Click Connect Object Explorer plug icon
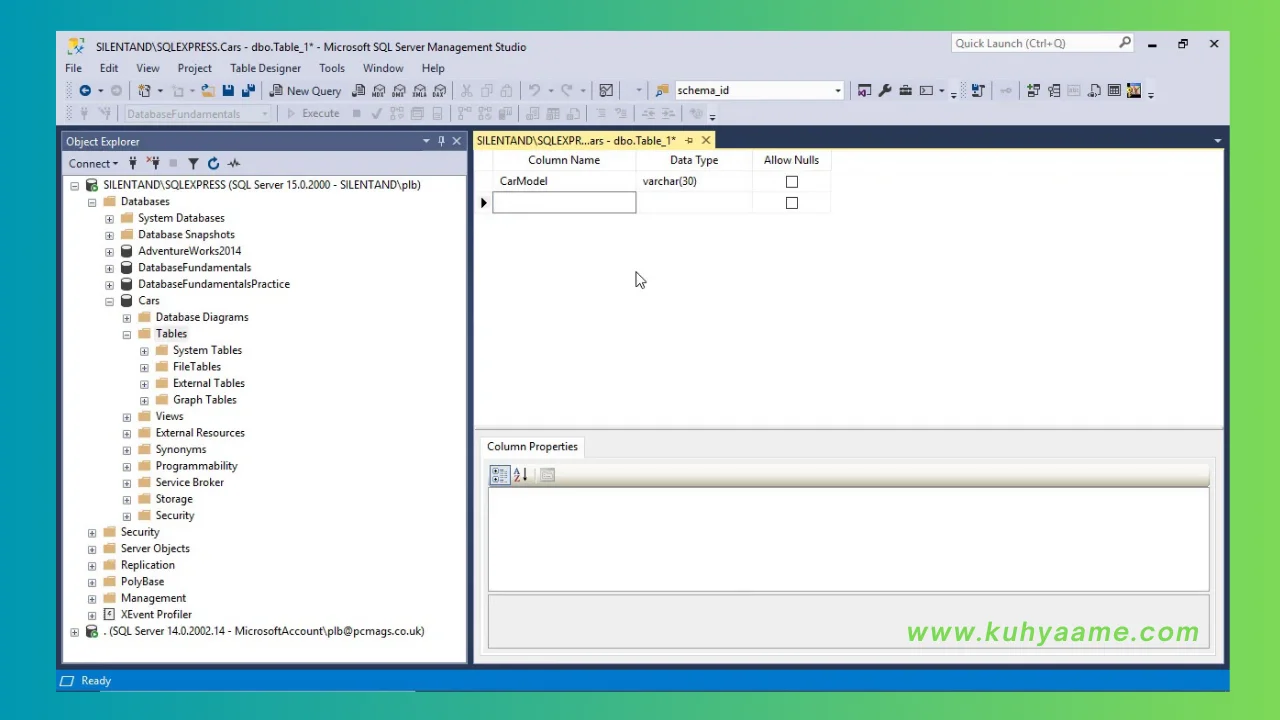Image resolution: width=1280 pixels, height=720 pixels. (x=133, y=163)
